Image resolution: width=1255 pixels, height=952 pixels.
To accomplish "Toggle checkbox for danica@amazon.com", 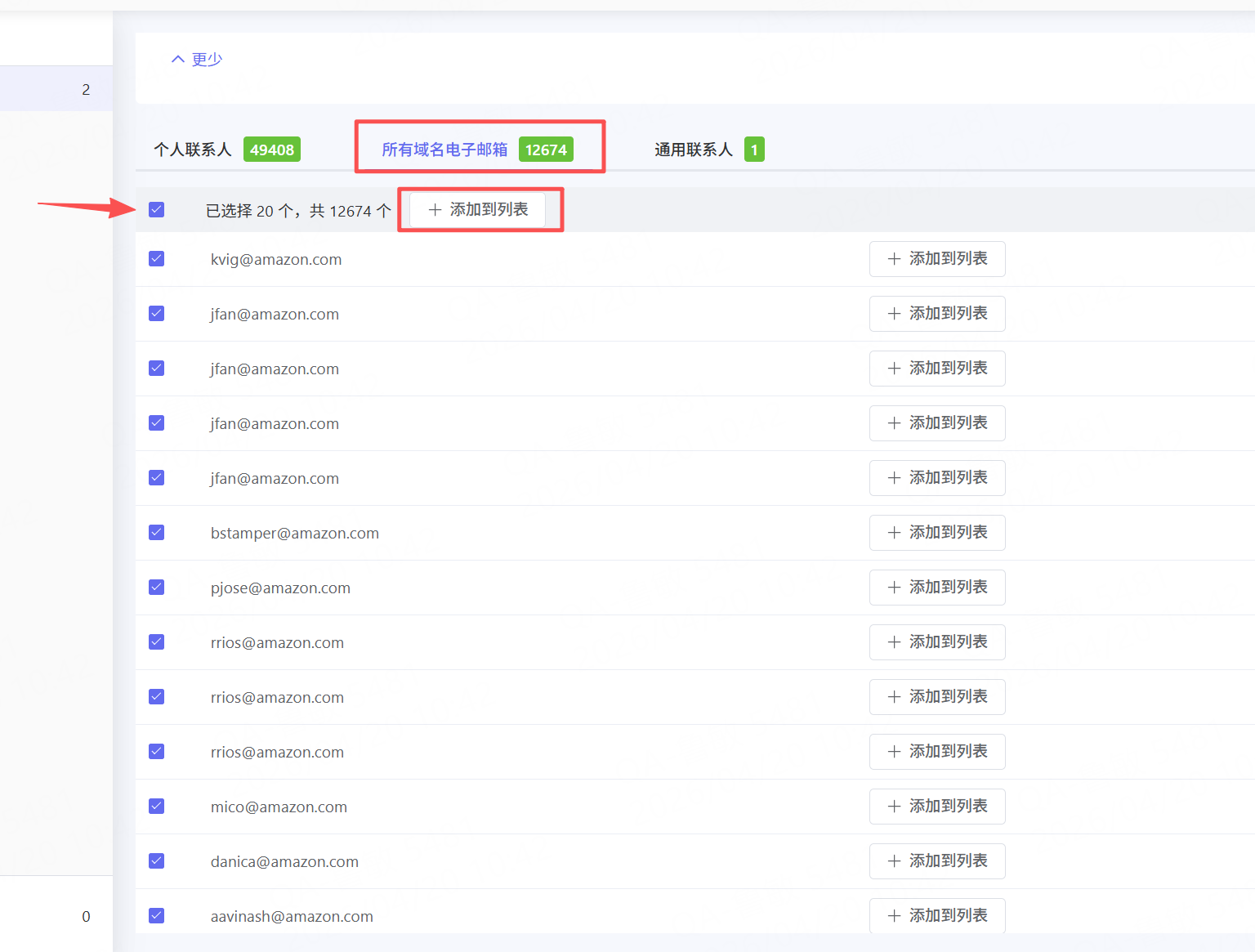I will (x=157, y=861).
